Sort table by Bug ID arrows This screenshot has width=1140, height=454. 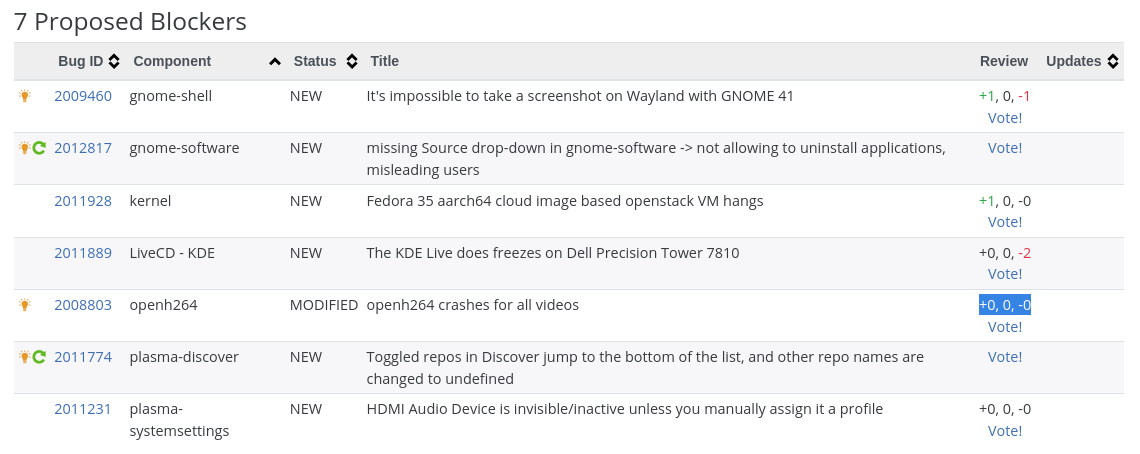coord(114,61)
